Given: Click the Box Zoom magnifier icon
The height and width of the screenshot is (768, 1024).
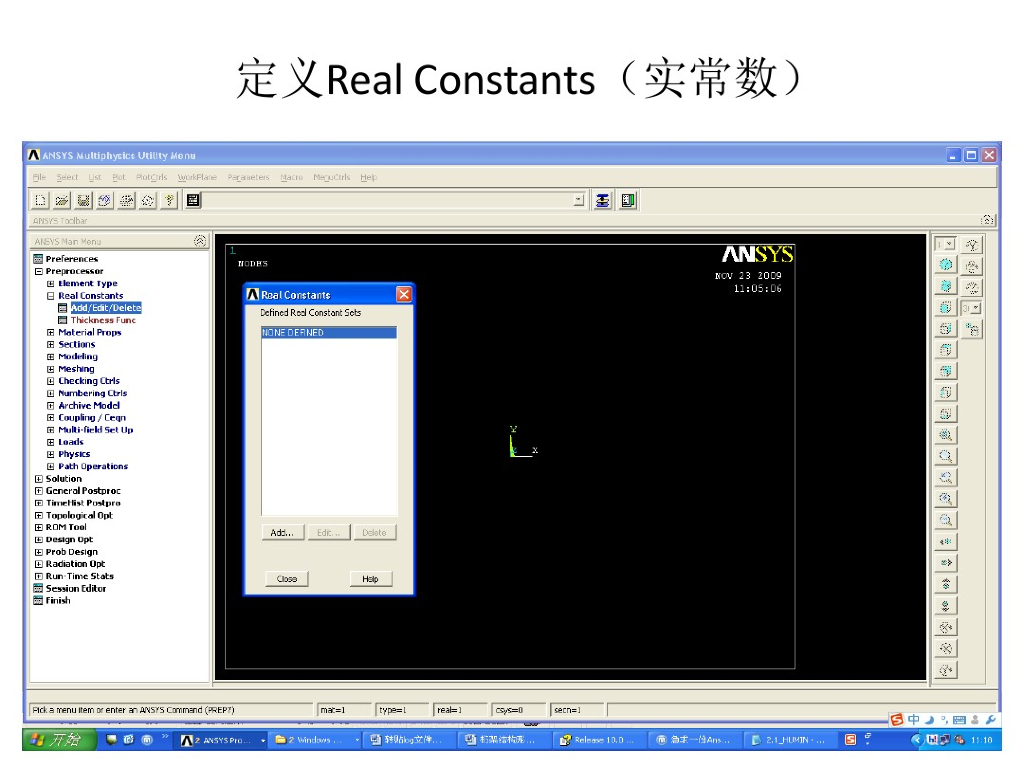Looking at the screenshot, I should tap(945, 456).
